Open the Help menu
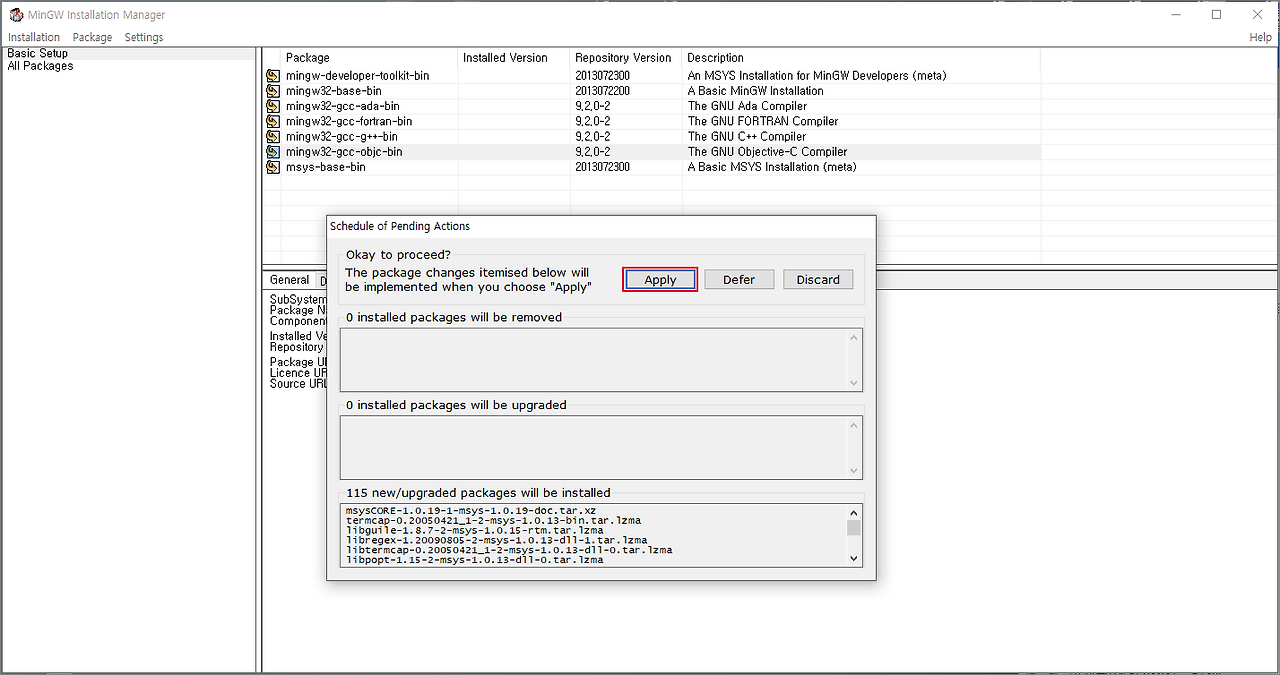Viewport: 1280px width, 675px height. (1260, 37)
